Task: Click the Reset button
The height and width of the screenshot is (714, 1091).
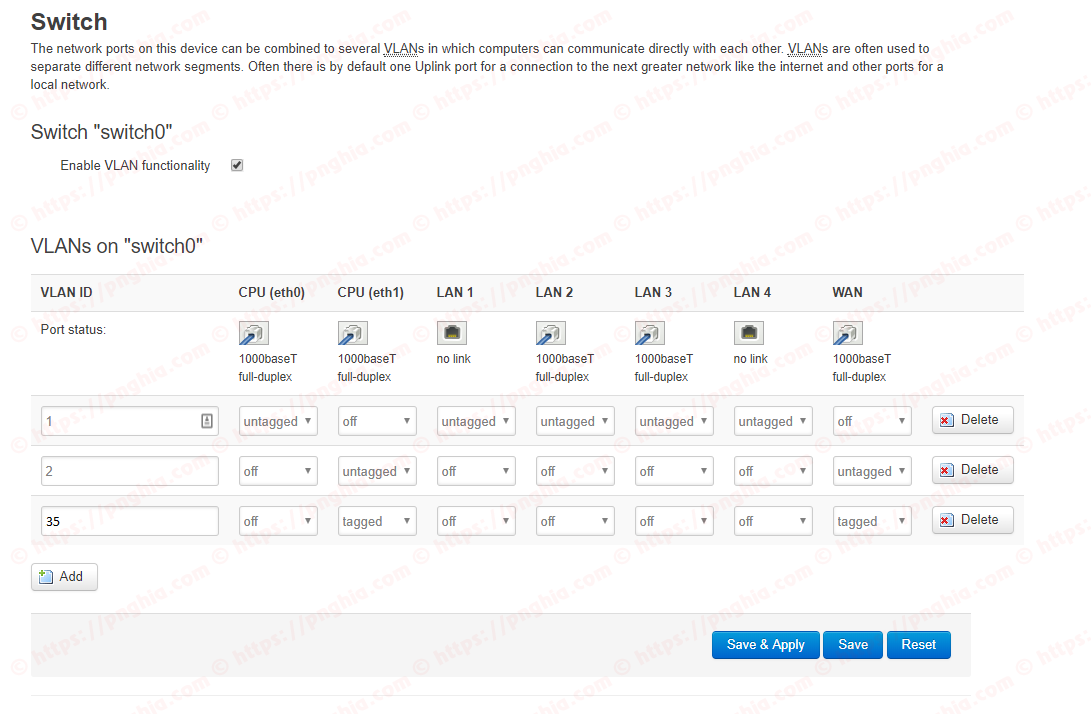Action: [918, 644]
